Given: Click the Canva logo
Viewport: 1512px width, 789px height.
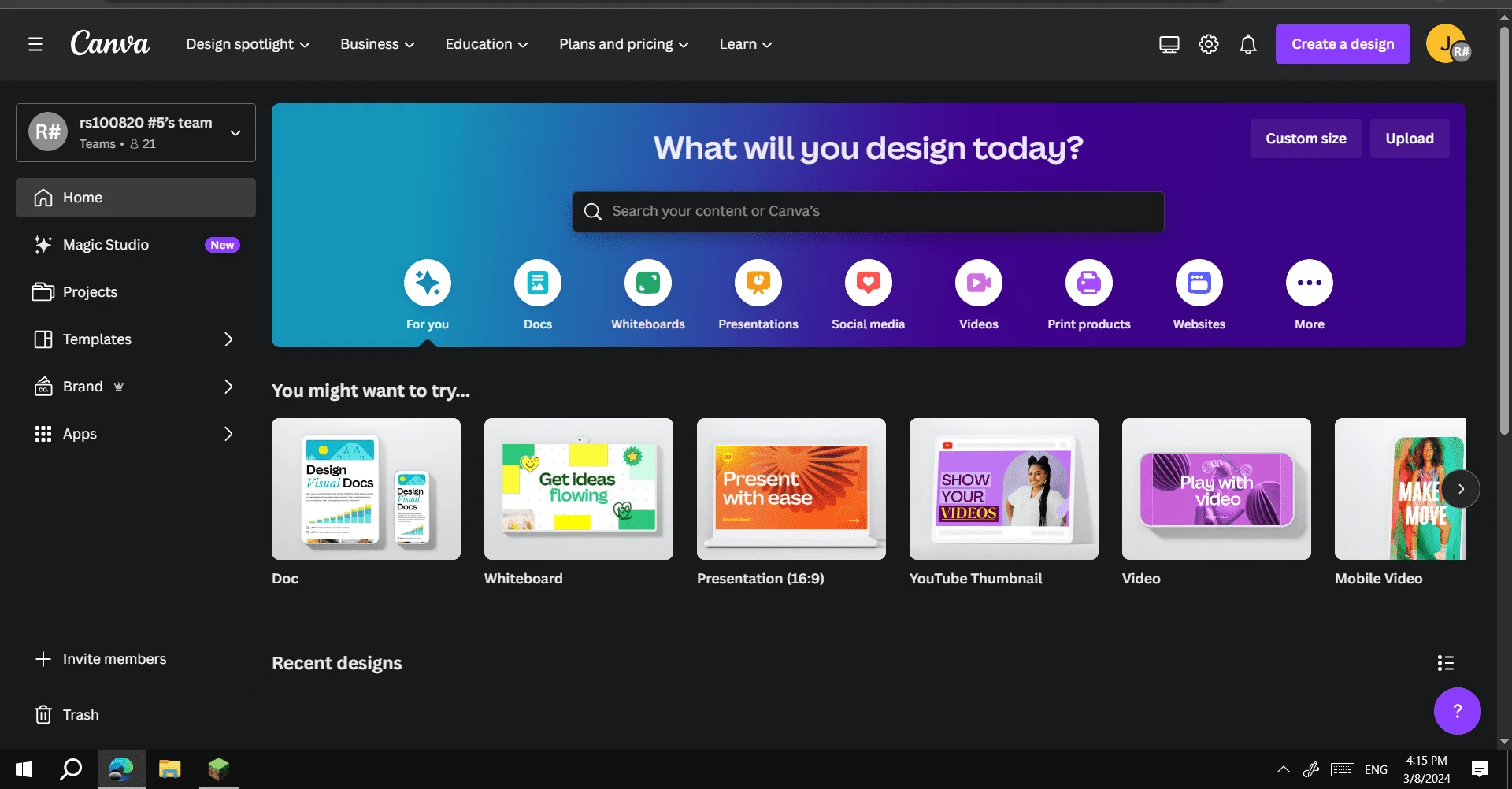Looking at the screenshot, I should pos(109,43).
